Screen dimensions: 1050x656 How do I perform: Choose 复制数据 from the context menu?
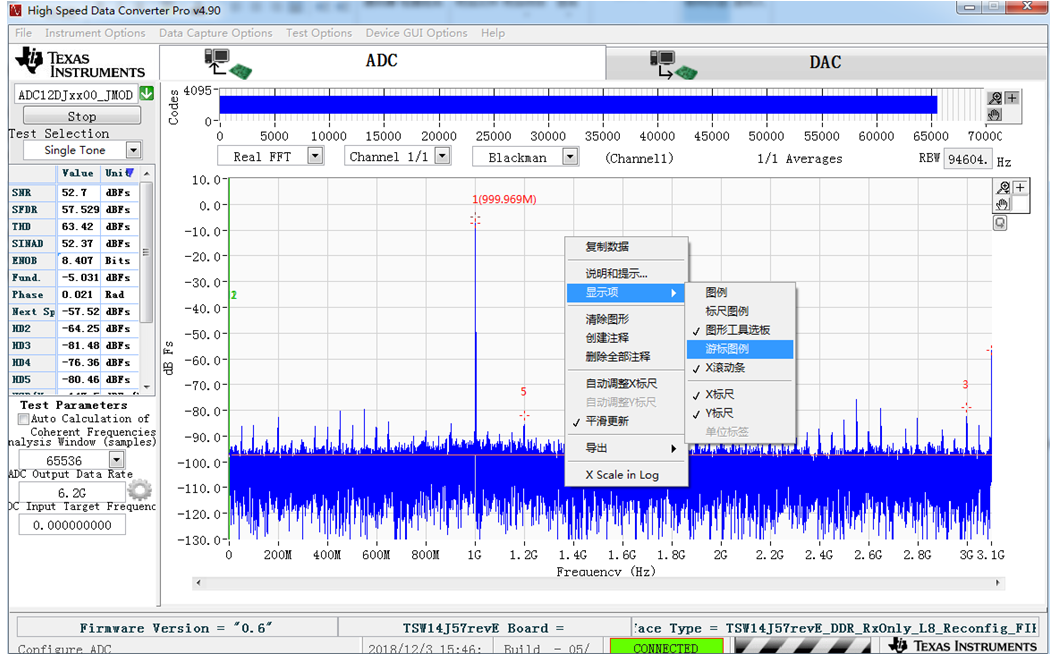tap(626, 247)
